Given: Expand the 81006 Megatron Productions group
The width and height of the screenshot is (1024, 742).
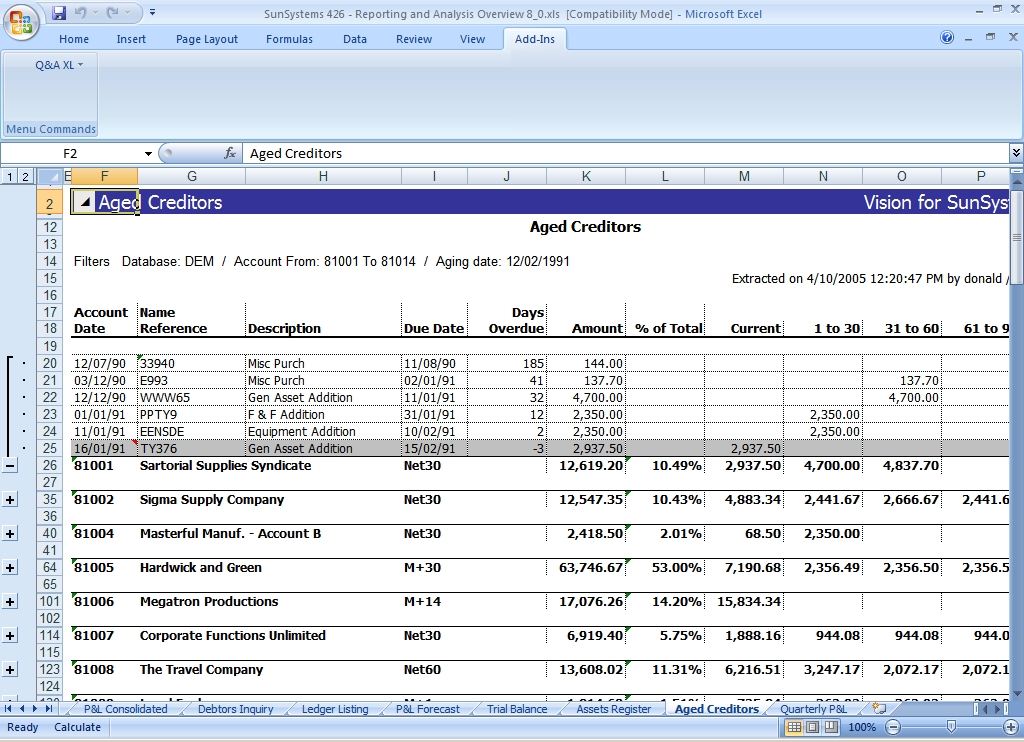Looking at the screenshot, I should 10,602.
